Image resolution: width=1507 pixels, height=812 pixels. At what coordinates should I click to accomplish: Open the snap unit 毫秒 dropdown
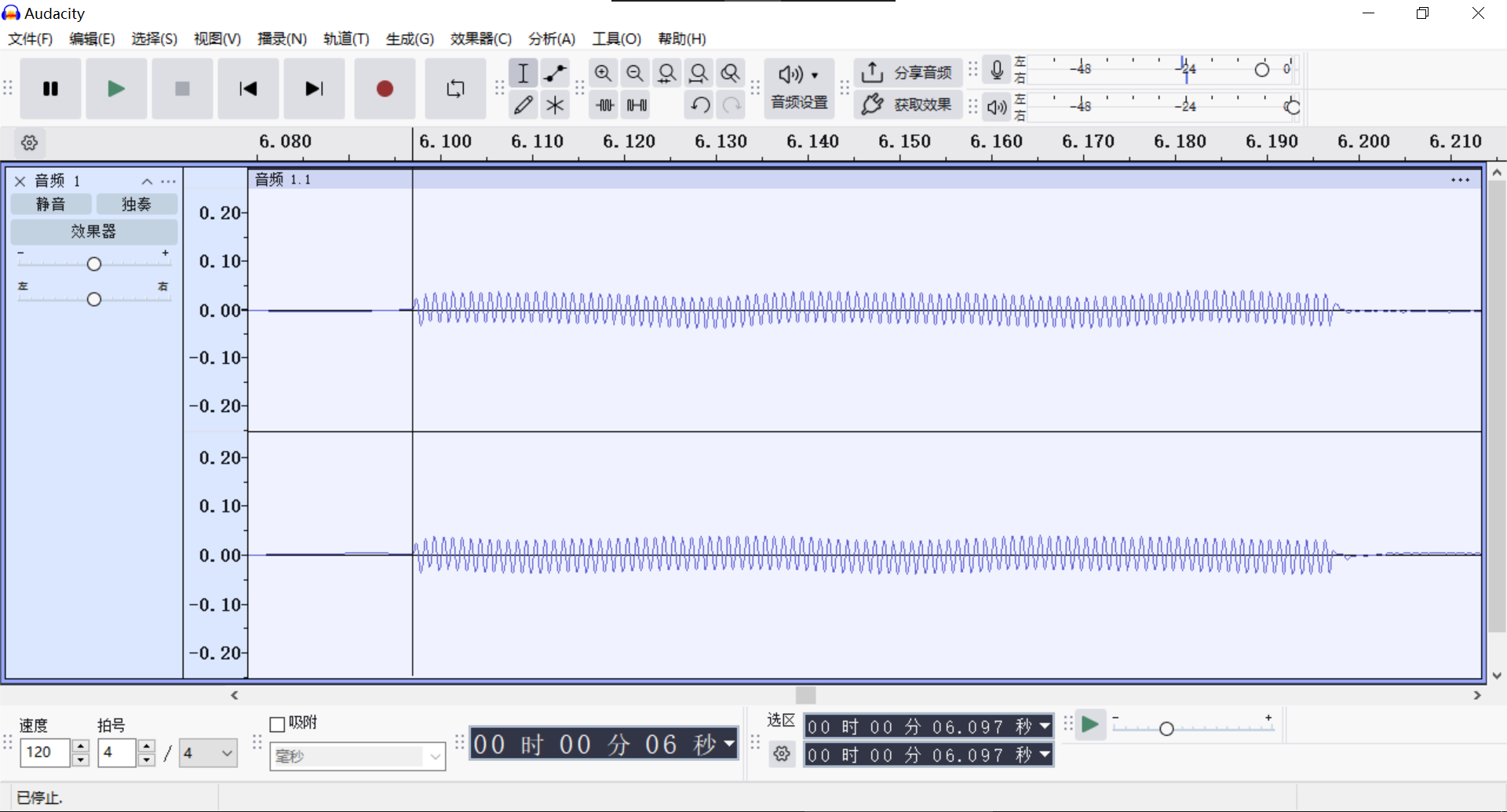click(x=358, y=756)
